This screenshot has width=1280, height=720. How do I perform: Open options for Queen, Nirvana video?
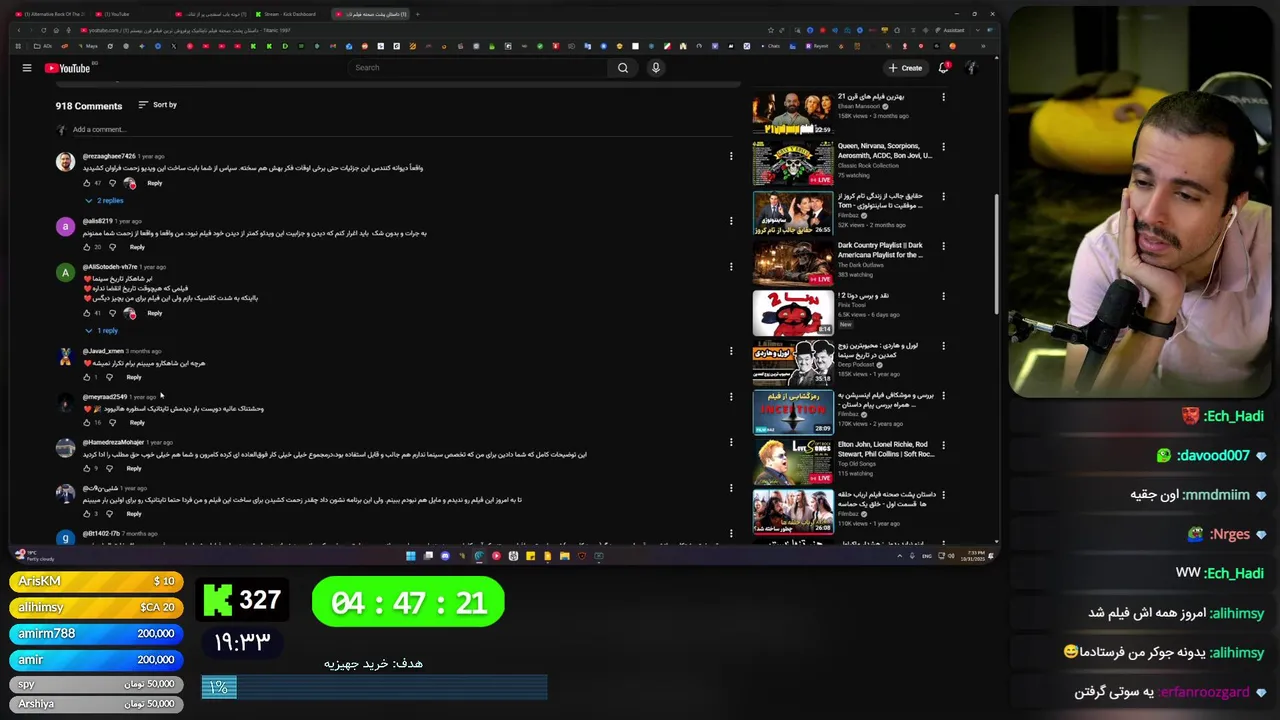pyautogui.click(x=943, y=147)
